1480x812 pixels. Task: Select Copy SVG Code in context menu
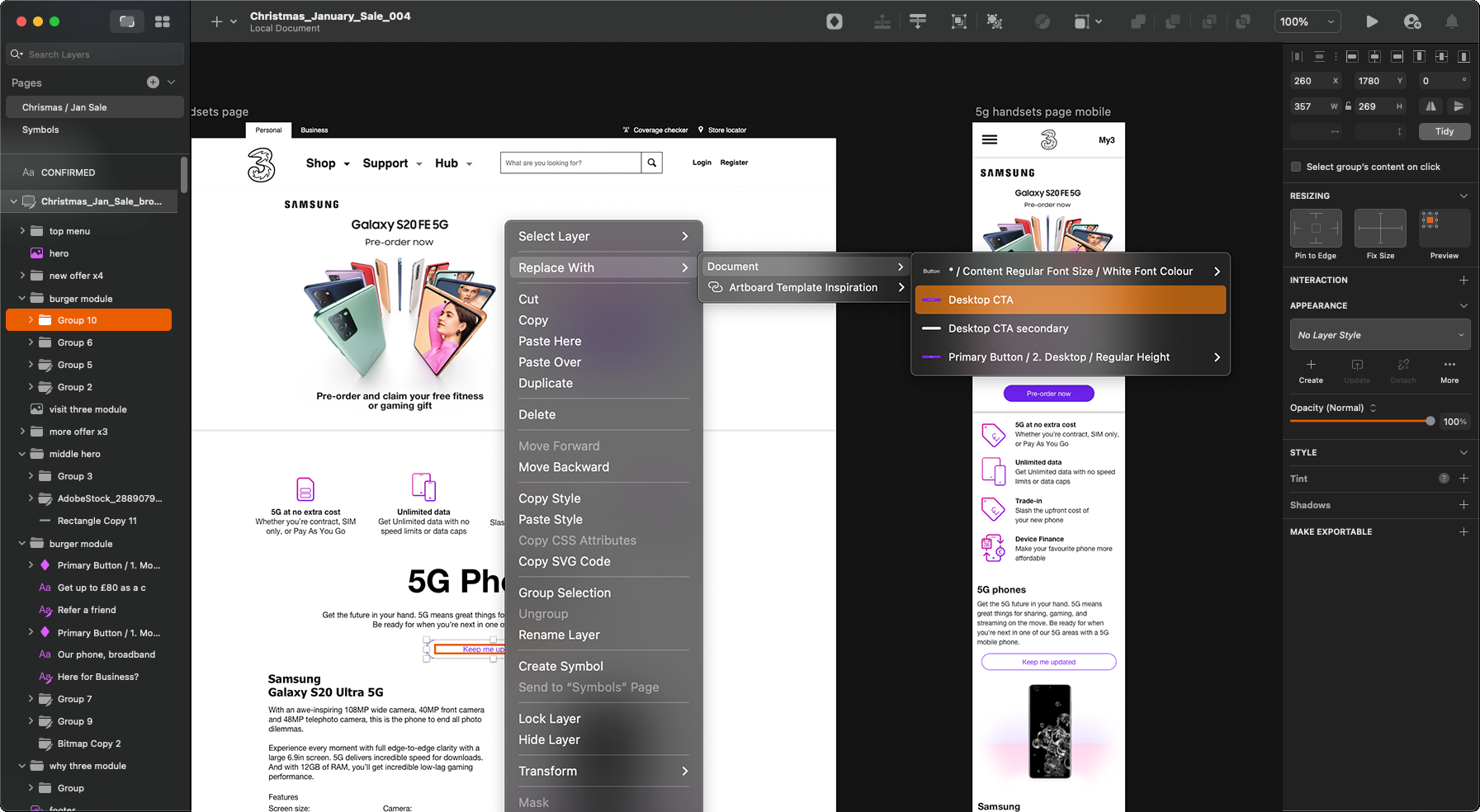[564, 561]
